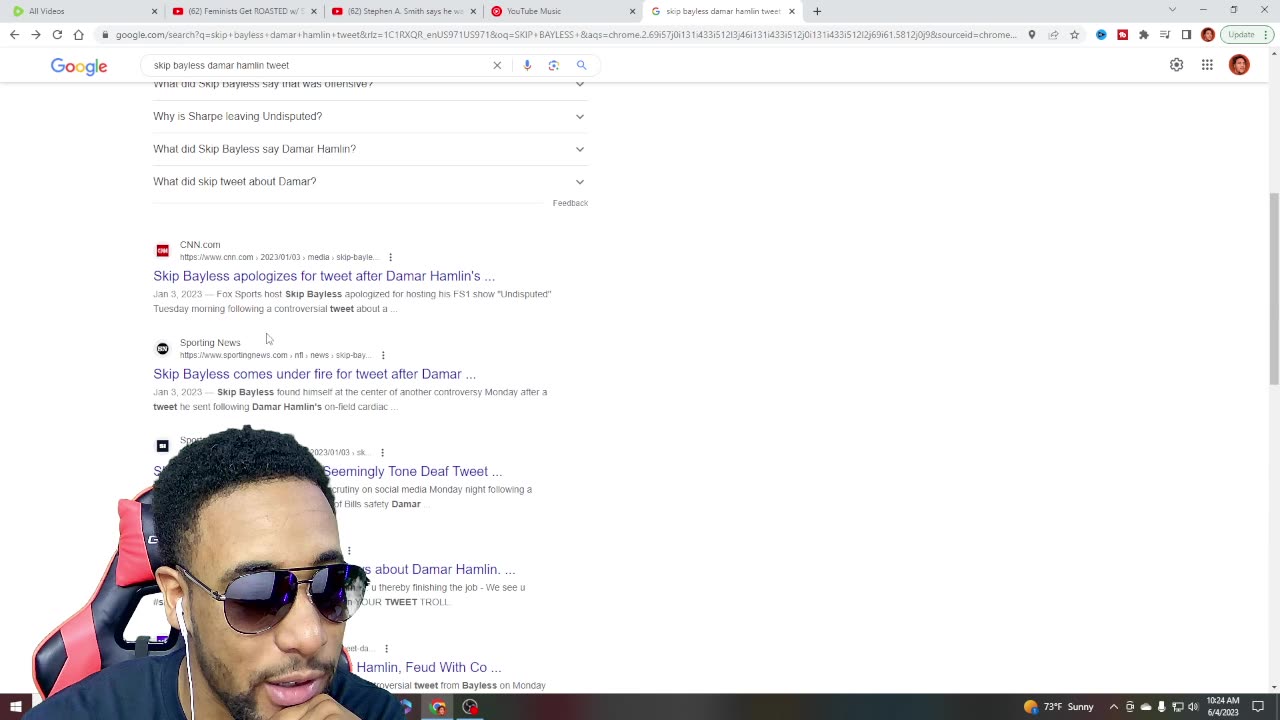1280x720 pixels.
Task: Open the blue circular extension icon
Action: (1101, 34)
